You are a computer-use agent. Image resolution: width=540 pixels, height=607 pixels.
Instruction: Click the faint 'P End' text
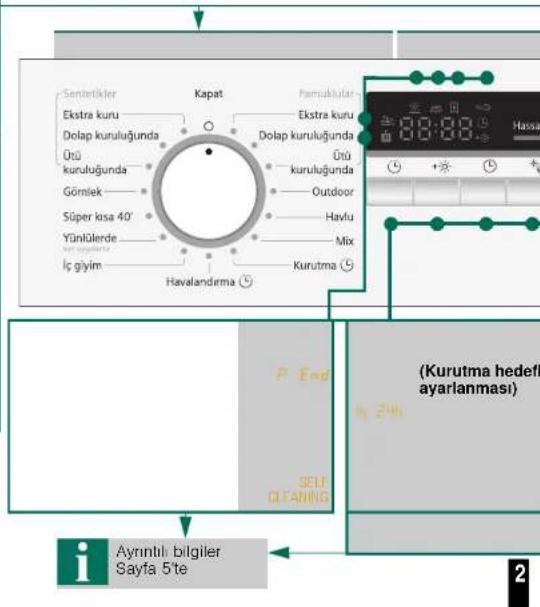[x=302, y=374]
